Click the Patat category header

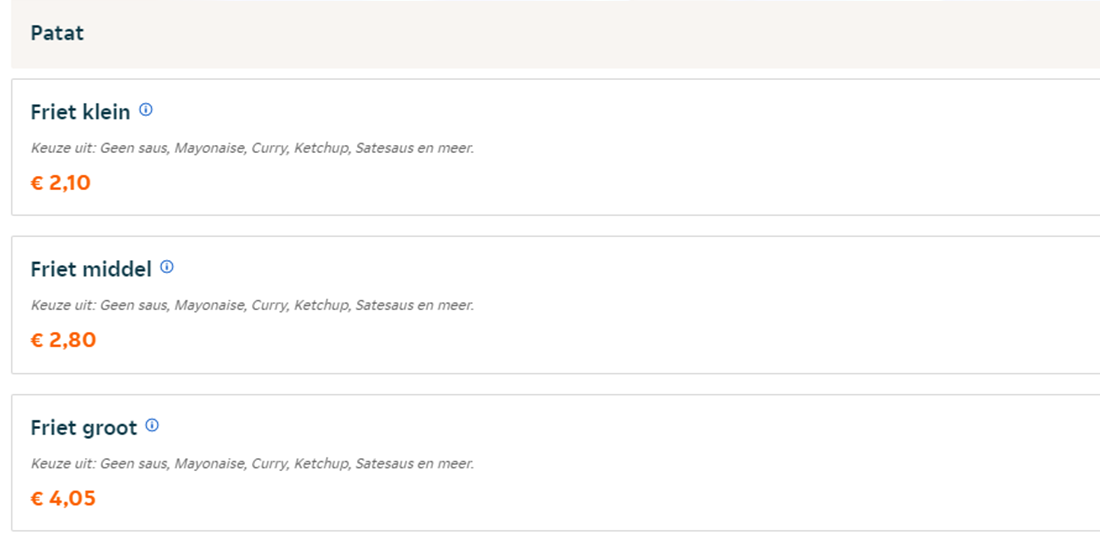[57, 33]
